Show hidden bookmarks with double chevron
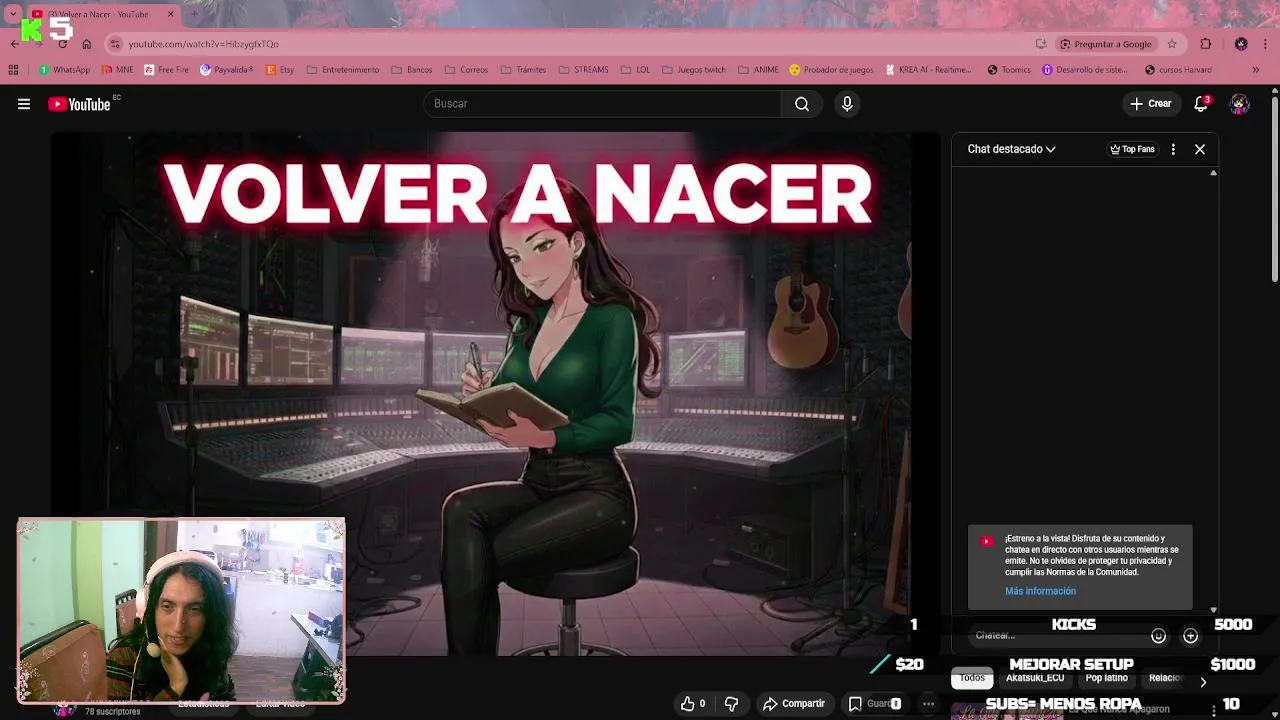This screenshot has width=1280, height=720. coord(1256,70)
